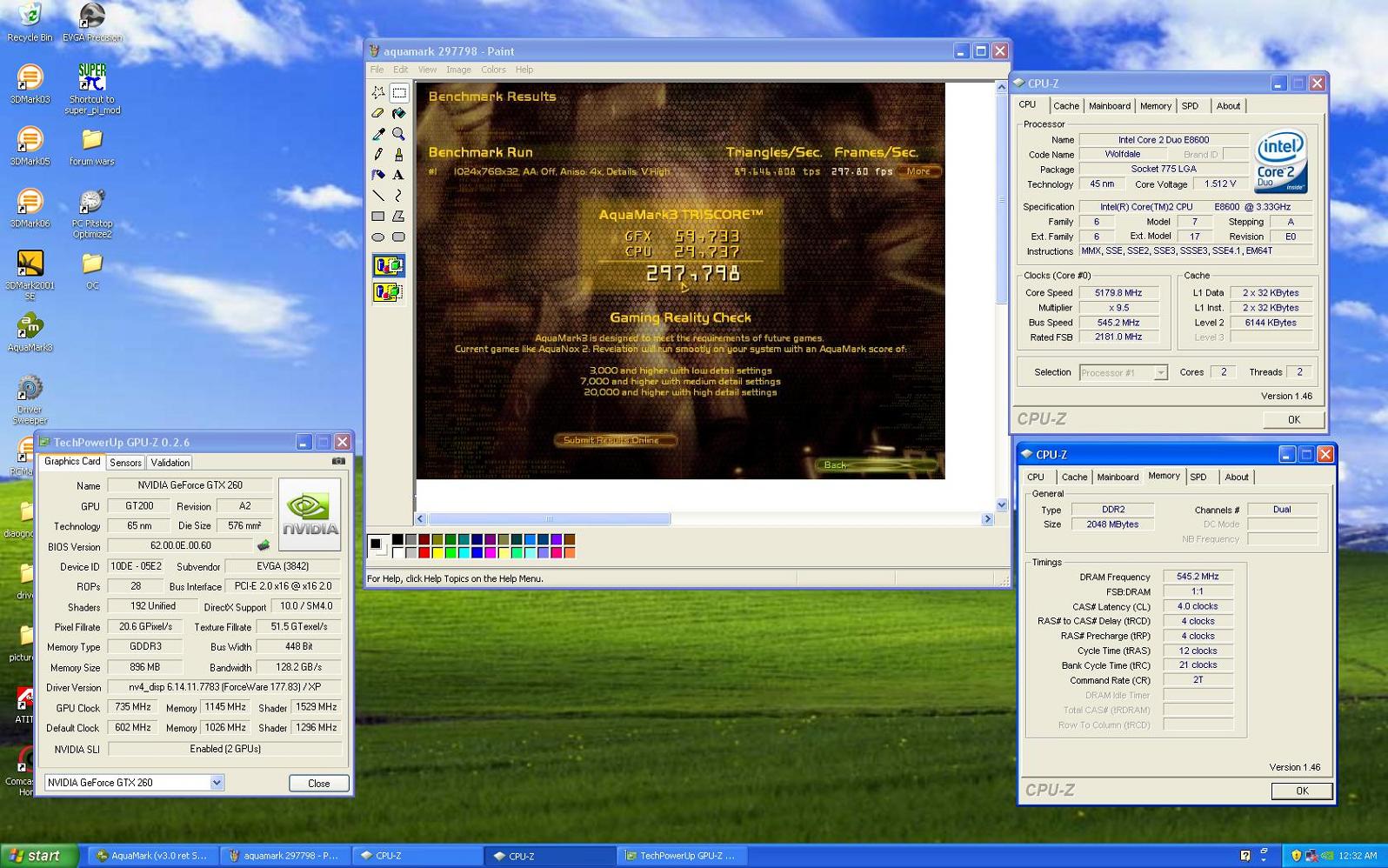
Task: Select the rectangular Select tool in Paint
Action: click(398, 92)
